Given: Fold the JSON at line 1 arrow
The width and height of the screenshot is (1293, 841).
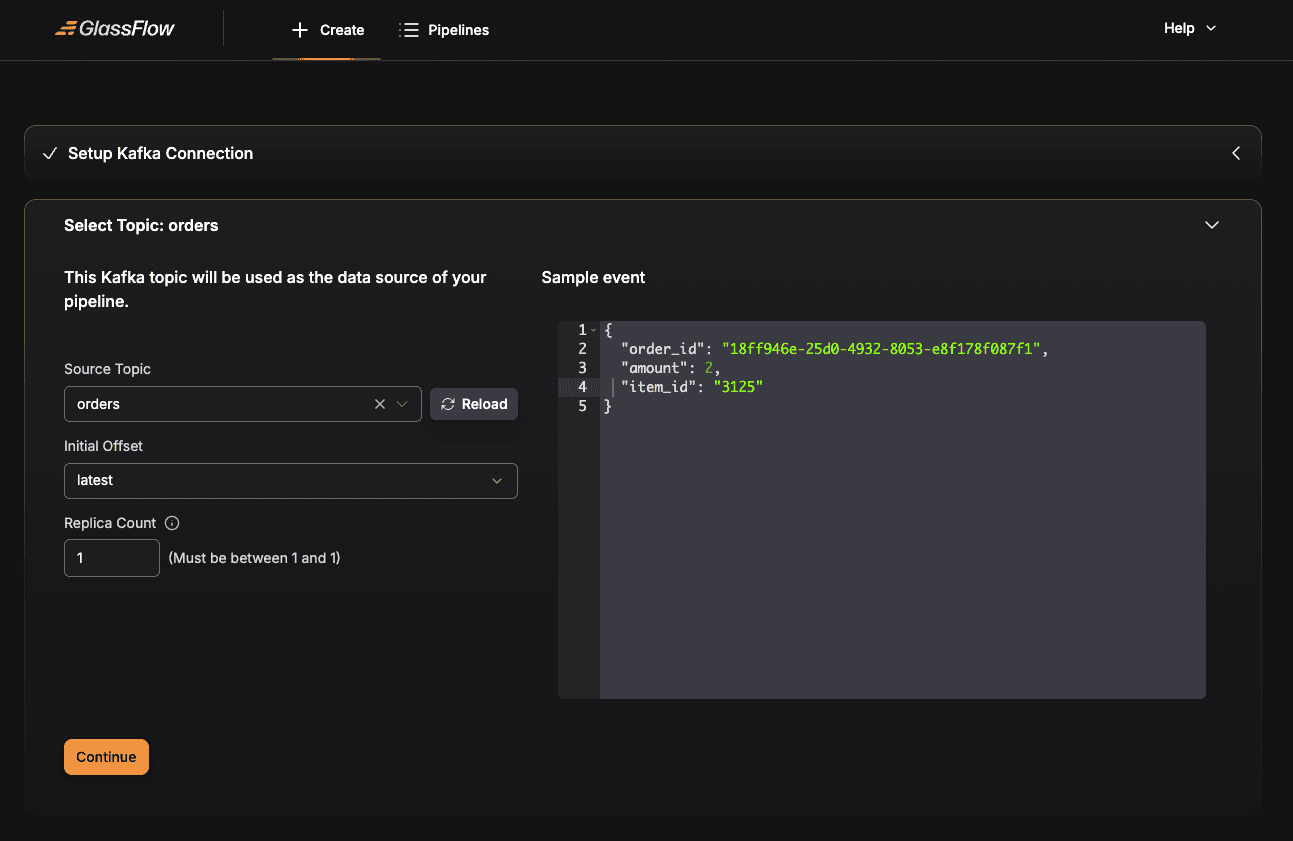Looking at the screenshot, I should click(x=594, y=330).
